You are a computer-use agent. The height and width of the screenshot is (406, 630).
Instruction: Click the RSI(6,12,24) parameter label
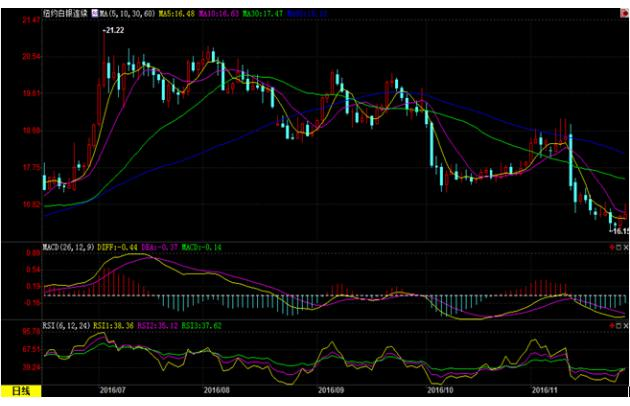[x=67, y=325]
